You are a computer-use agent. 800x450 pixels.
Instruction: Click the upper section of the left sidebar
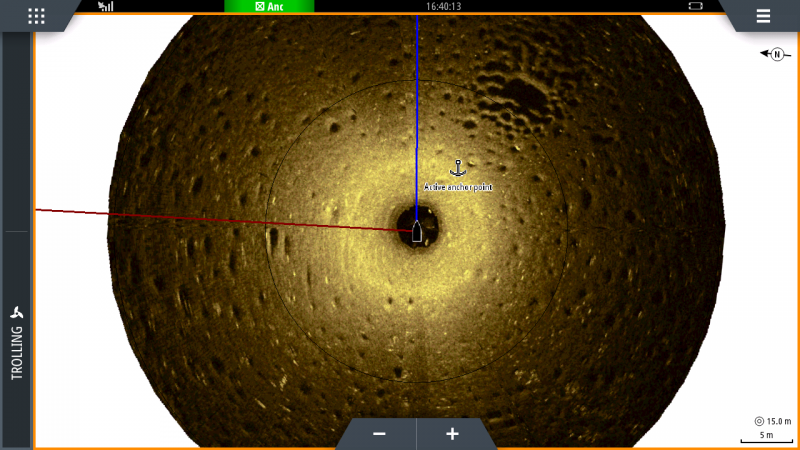pyautogui.click(x=16, y=130)
